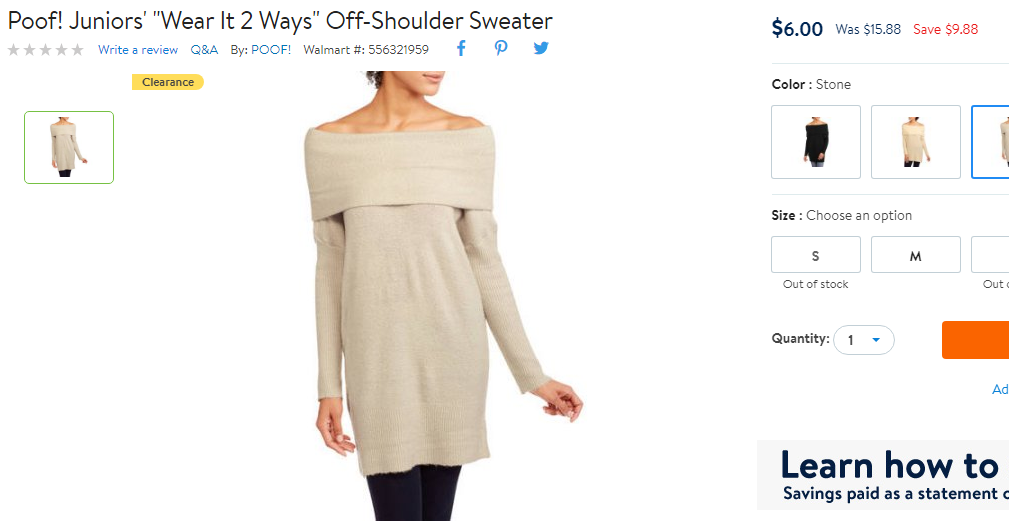The height and width of the screenshot is (525, 1009).
Task: Click the five-star rating icons
Action: (x=46, y=50)
